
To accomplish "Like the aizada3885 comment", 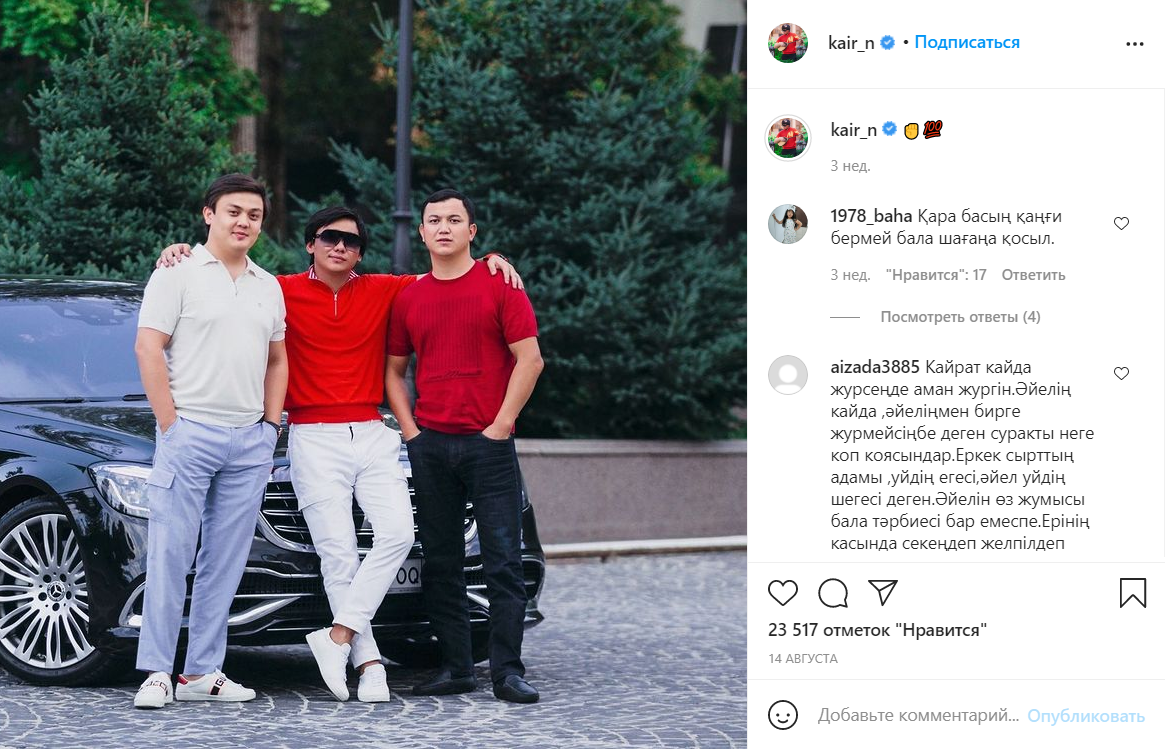I will point(1121,373).
